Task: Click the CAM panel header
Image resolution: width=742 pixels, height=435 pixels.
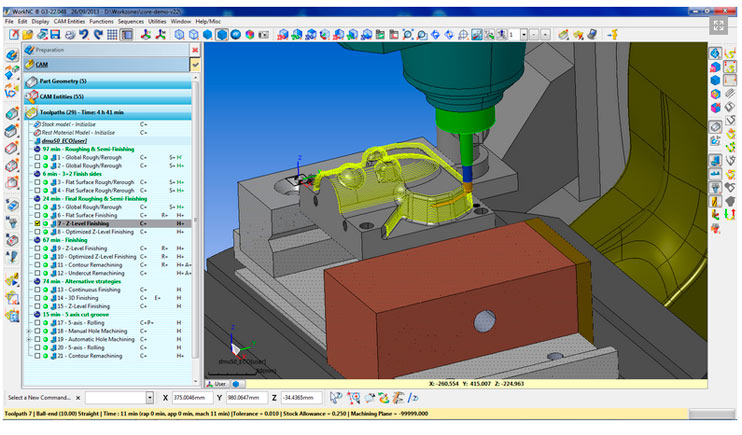Action: tap(106, 64)
